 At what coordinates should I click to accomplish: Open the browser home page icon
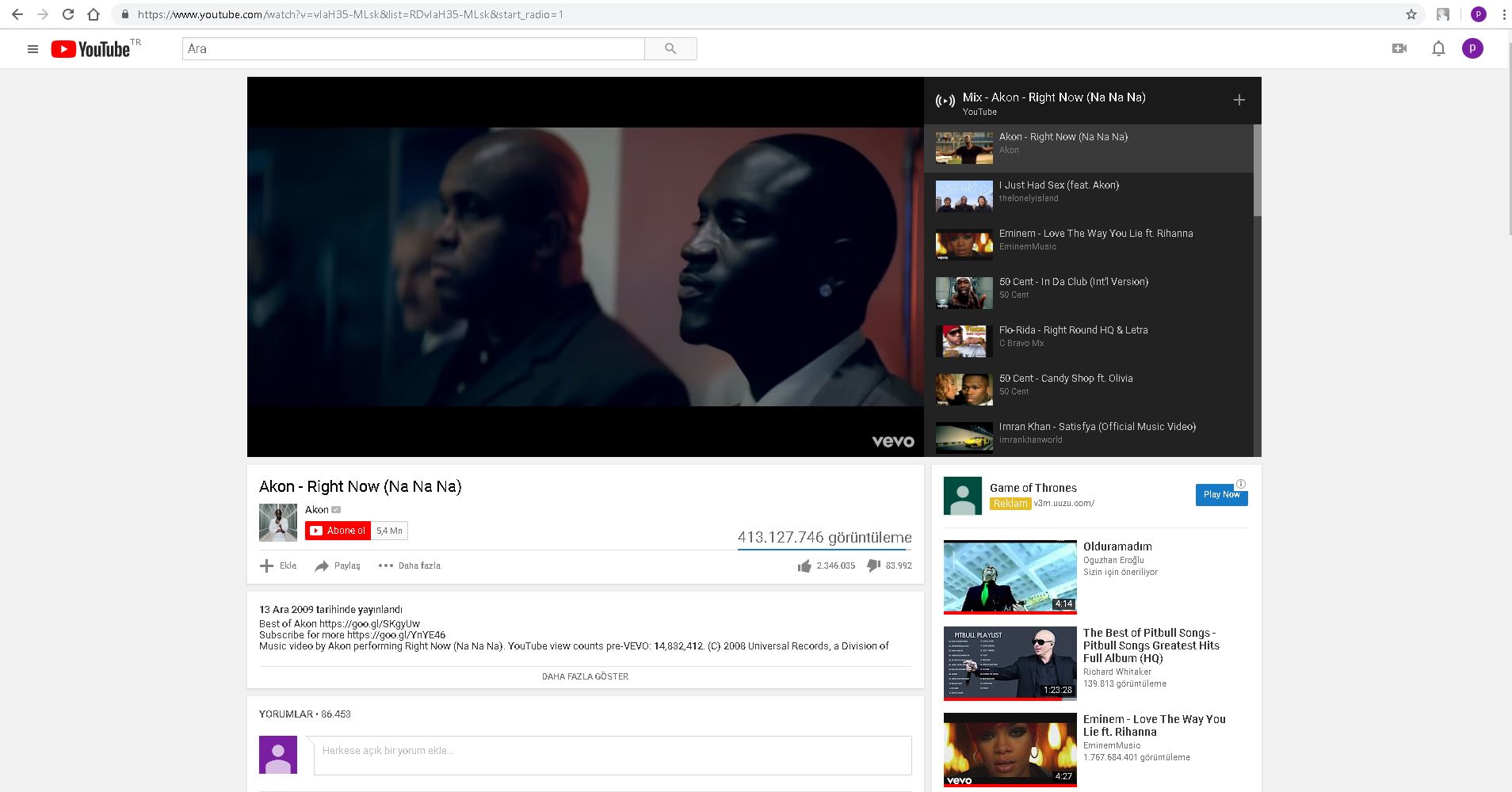point(94,14)
